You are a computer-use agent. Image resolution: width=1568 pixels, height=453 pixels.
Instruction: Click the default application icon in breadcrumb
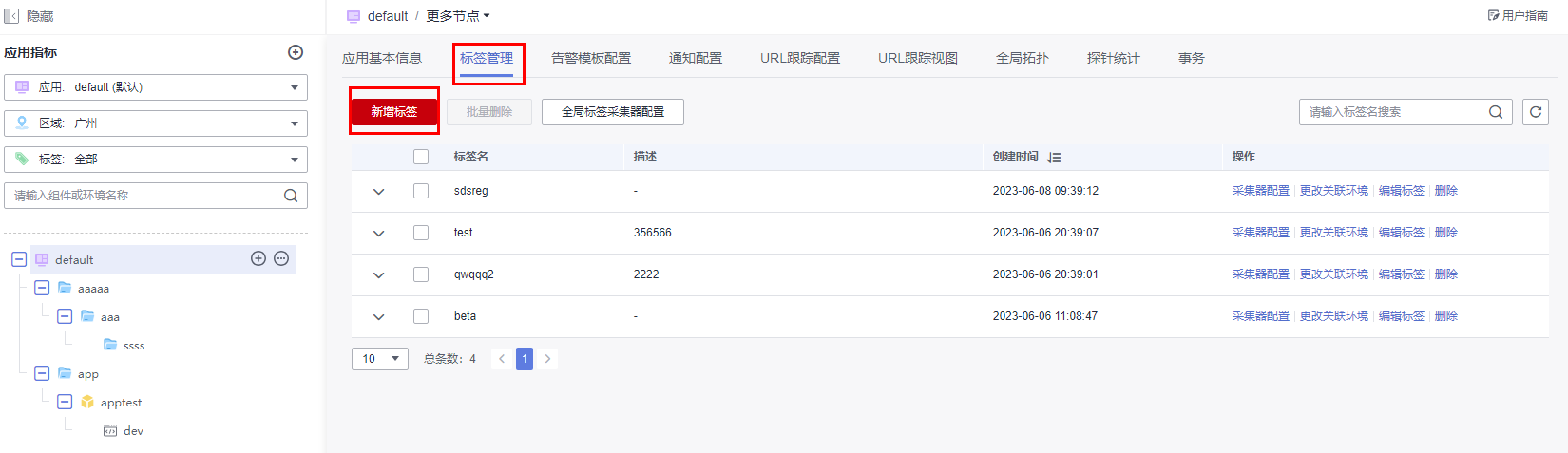pos(354,16)
